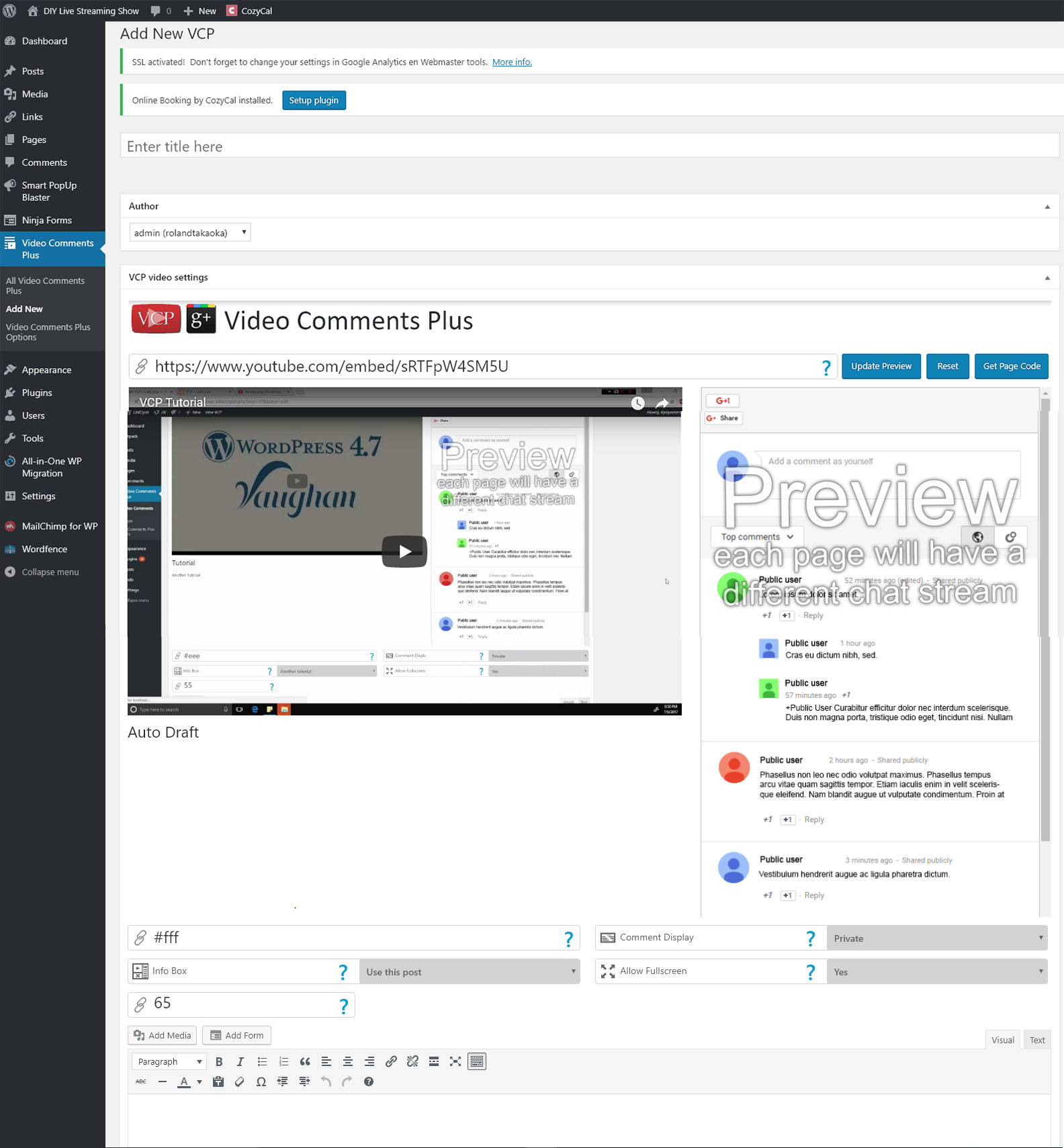The width and height of the screenshot is (1064, 1148).
Task: Align text right in editor
Action: [369, 1061]
